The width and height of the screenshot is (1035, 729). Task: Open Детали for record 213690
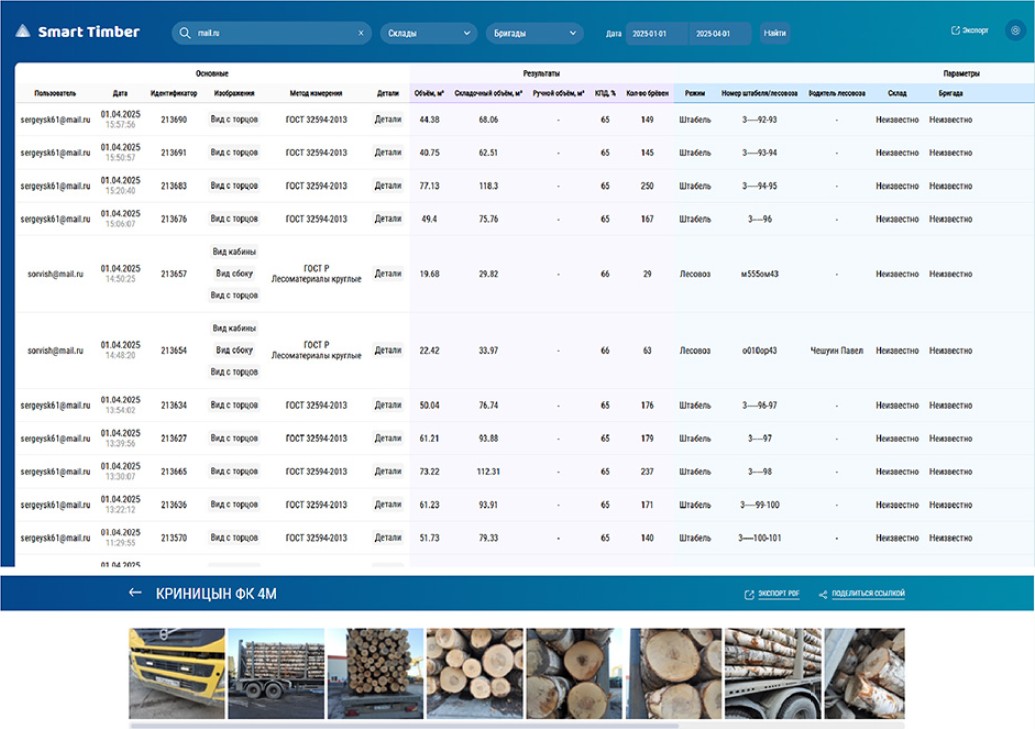388,119
